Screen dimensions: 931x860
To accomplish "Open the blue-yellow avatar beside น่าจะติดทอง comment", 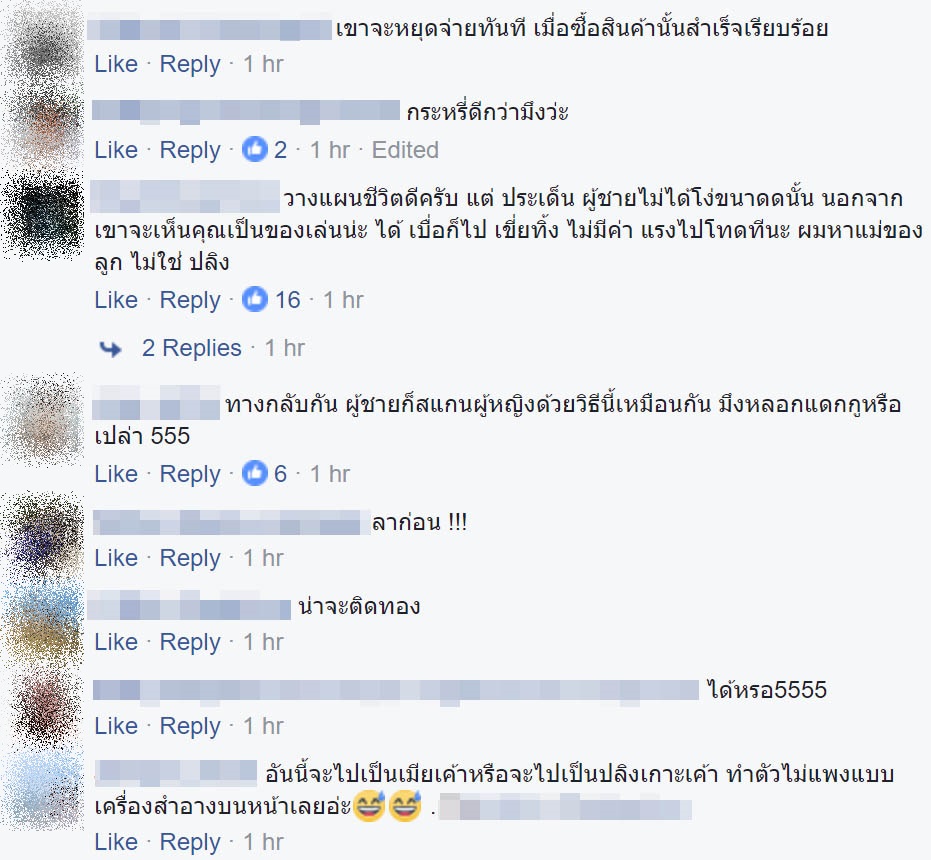I will tap(43, 624).
